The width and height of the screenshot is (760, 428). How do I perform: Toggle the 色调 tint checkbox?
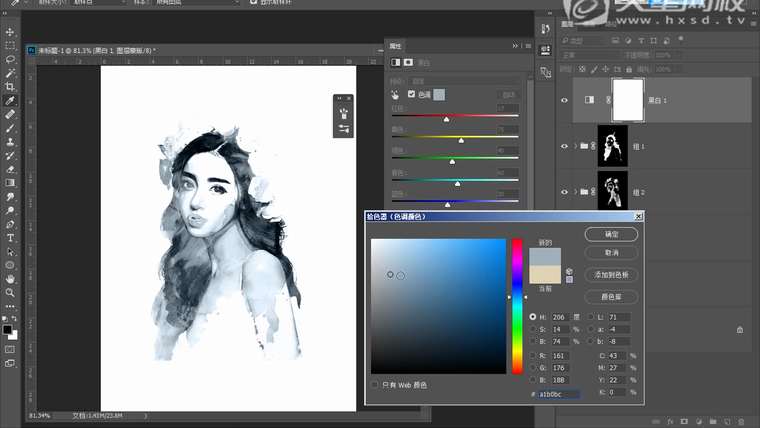[x=410, y=94]
